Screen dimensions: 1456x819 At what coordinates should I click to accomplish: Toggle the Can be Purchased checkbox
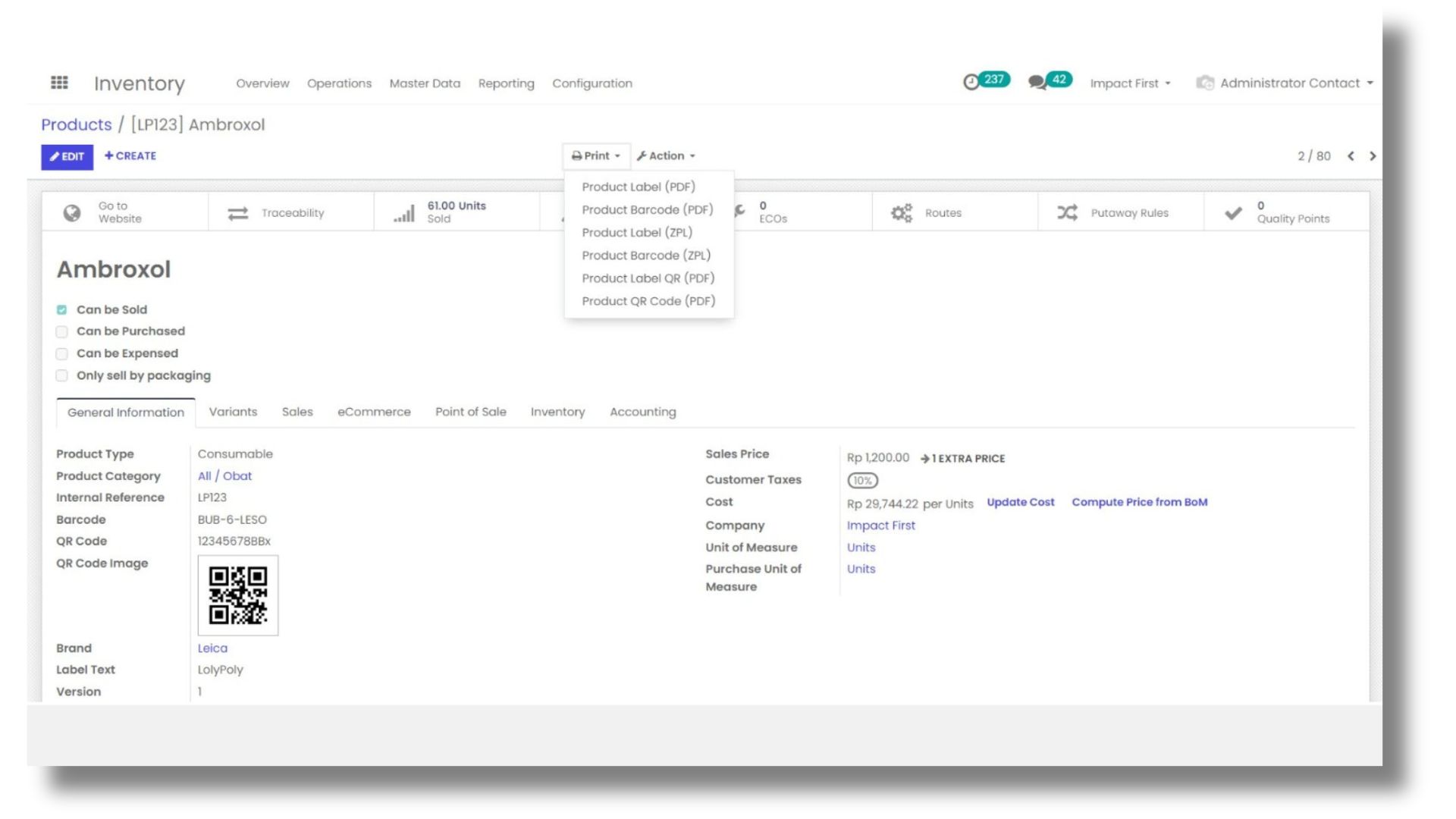62,331
